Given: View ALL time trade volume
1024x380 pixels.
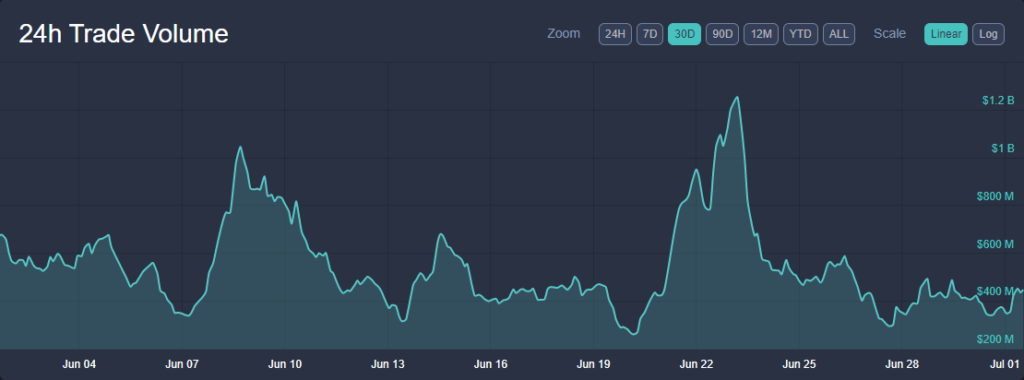Looking at the screenshot, I should [x=839, y=34].
